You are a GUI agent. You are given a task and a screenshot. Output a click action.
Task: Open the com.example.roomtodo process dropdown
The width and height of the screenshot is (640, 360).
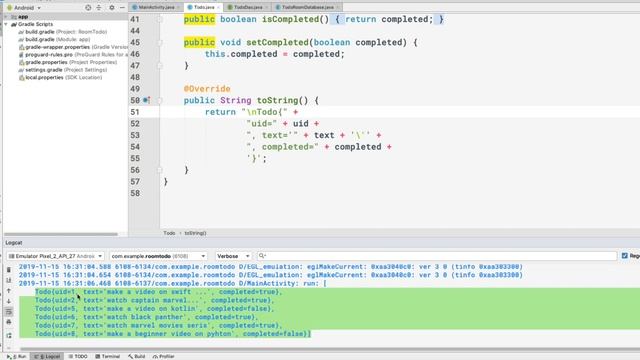point(158,256)
